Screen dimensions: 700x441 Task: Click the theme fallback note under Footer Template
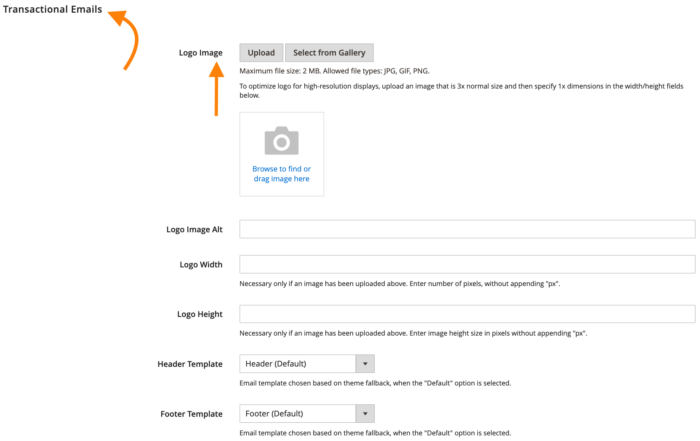pos(375,433)
